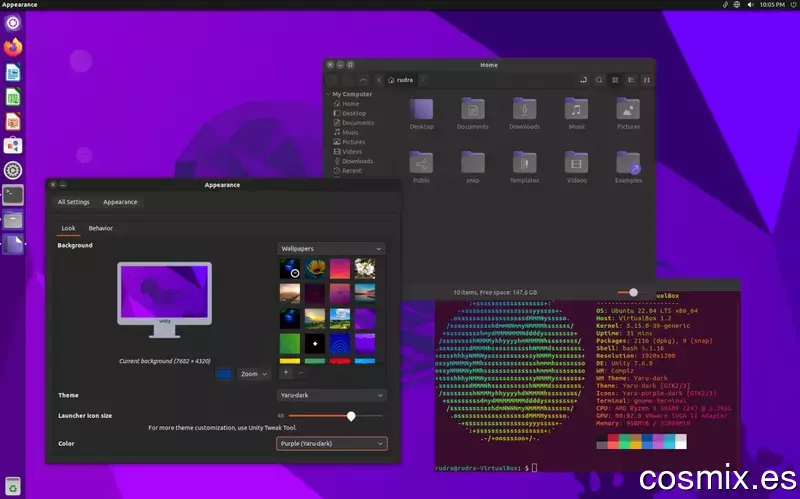The height and width of the screenshot is (499, 800).
Task: Open the Downloads folder icon in Home window
Action: click(524, 109)
